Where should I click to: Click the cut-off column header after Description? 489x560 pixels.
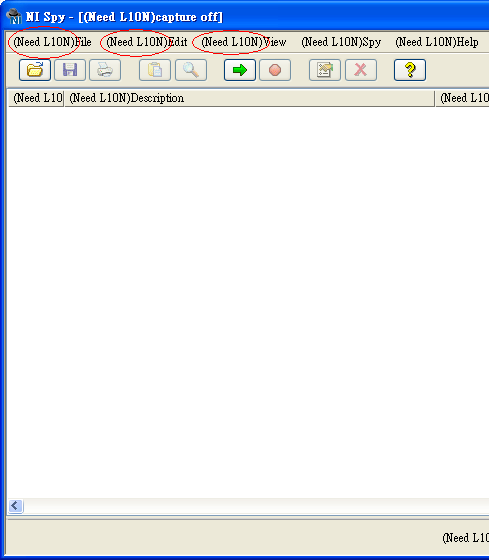(463, 98)
